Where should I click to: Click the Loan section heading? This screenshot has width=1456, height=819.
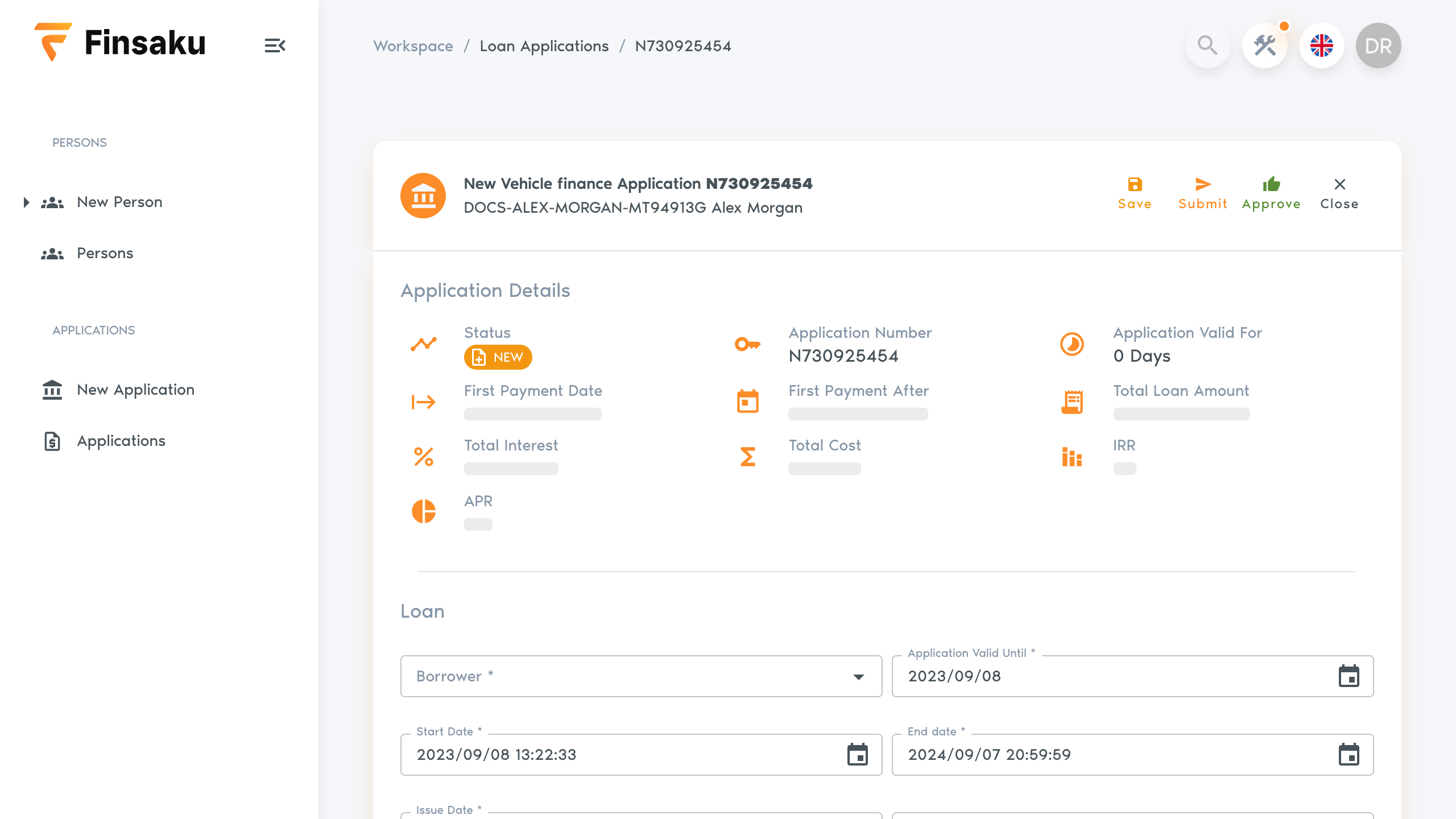click(422, 611)
